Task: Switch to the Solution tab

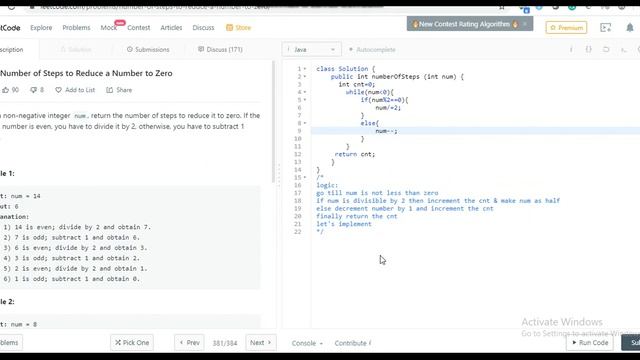Action: click(x=76, y=49)
